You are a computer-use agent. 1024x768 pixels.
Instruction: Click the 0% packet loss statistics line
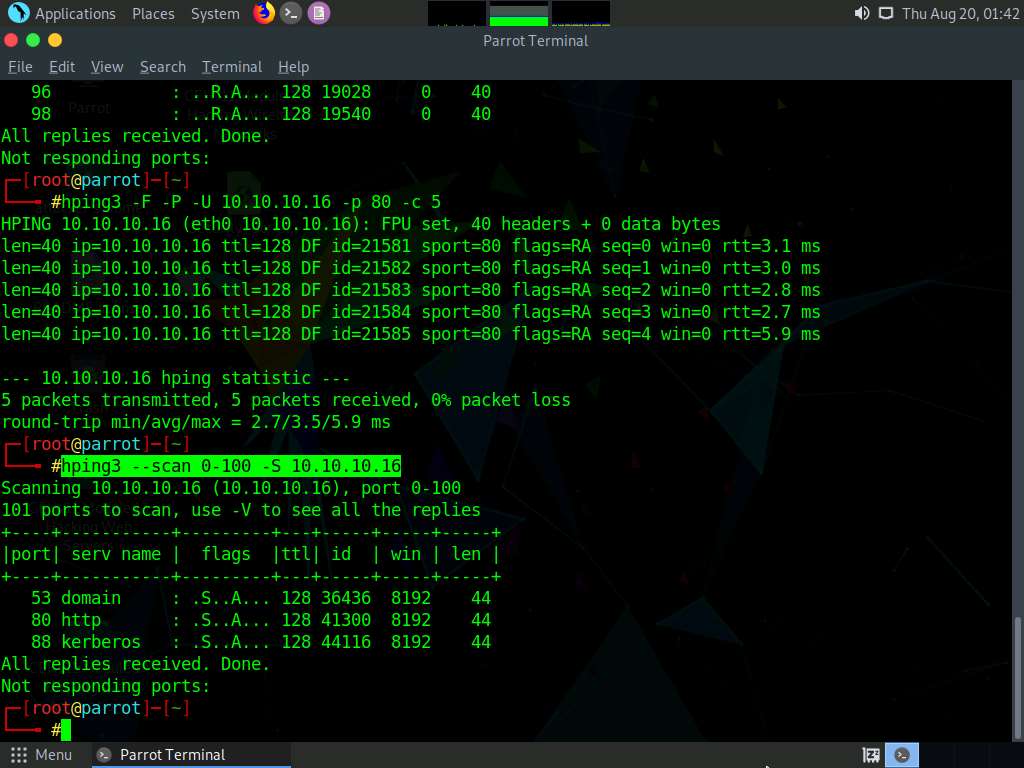(x=286, y=400)
